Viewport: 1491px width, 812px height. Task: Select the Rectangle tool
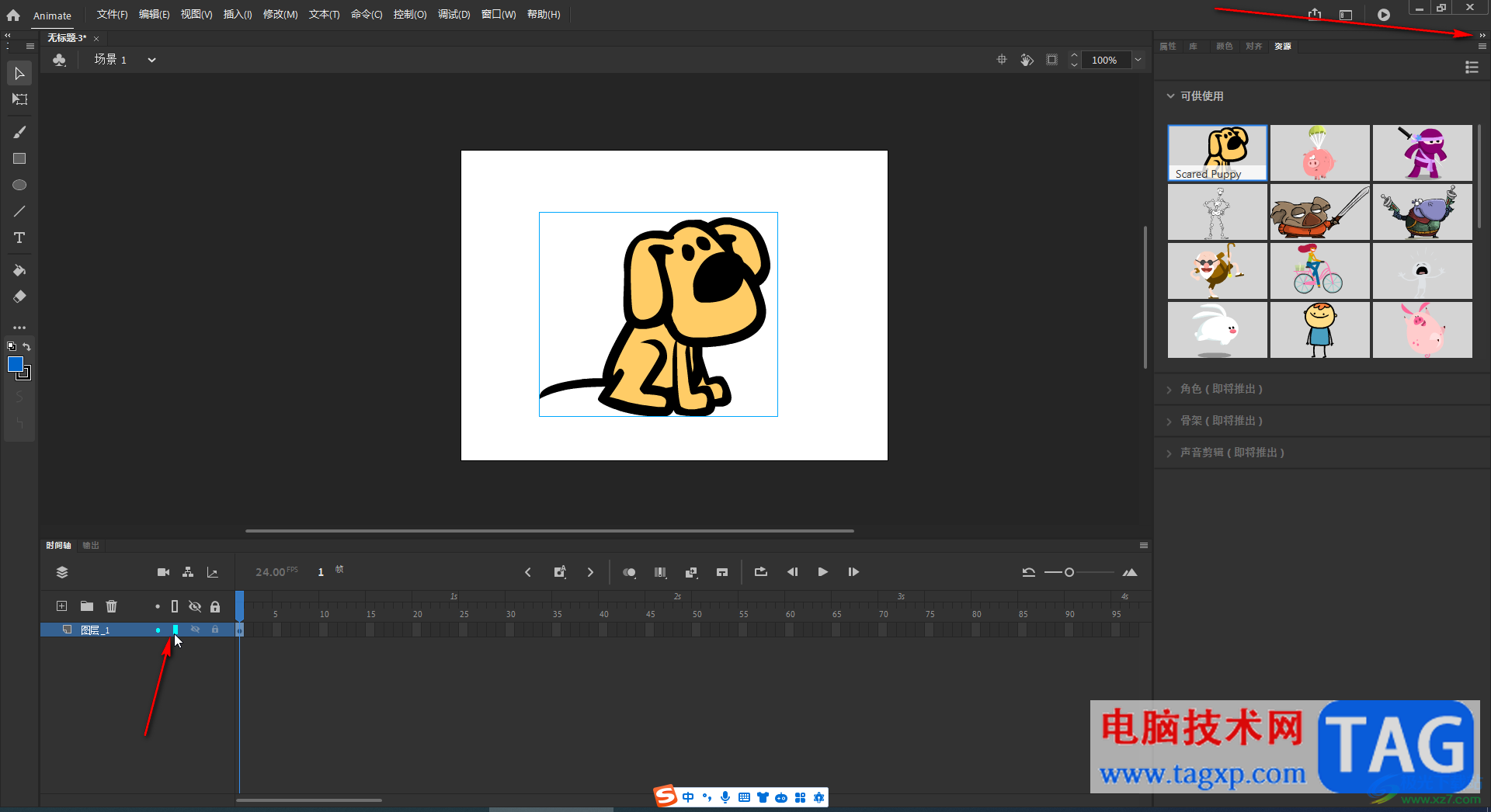[x=19, y=158]
